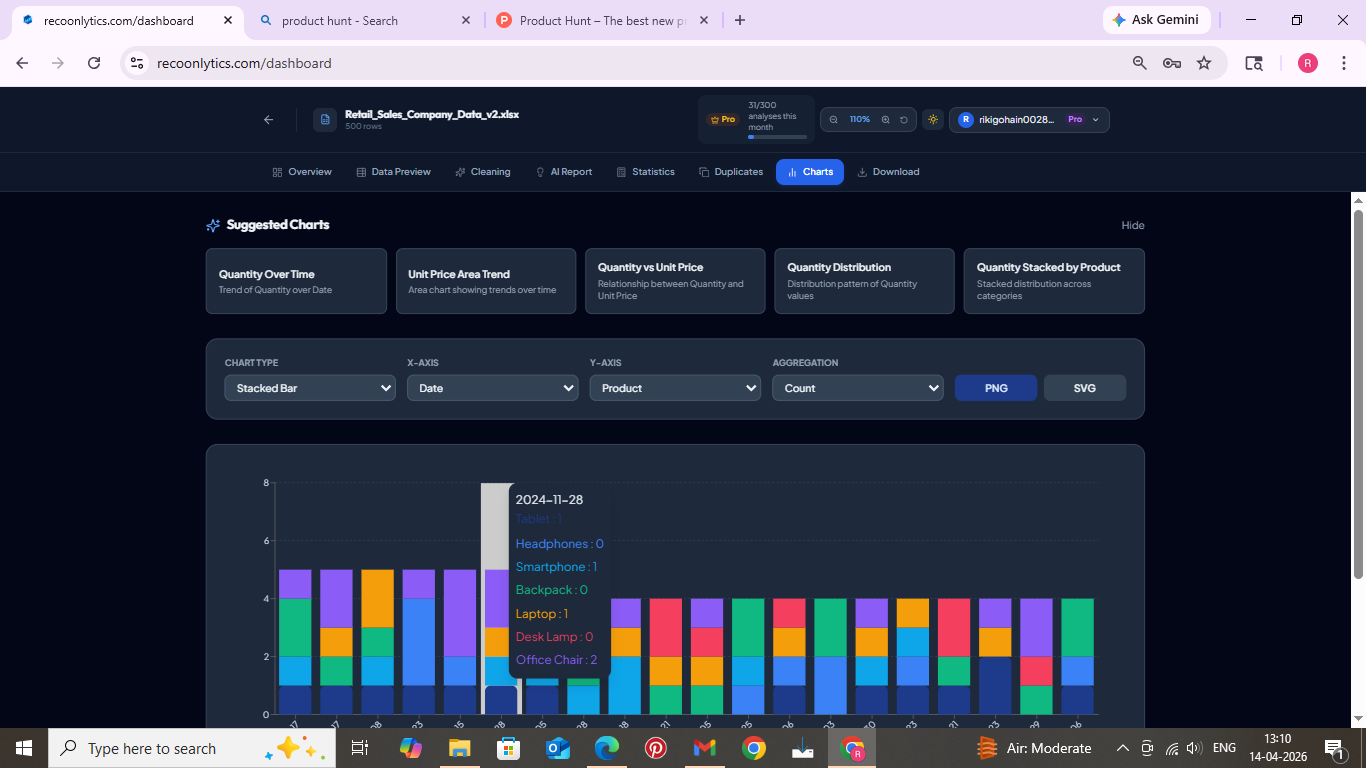Open the Cleaning tab
Screen dimensions: 1366x768
click(x=482, y=172)
